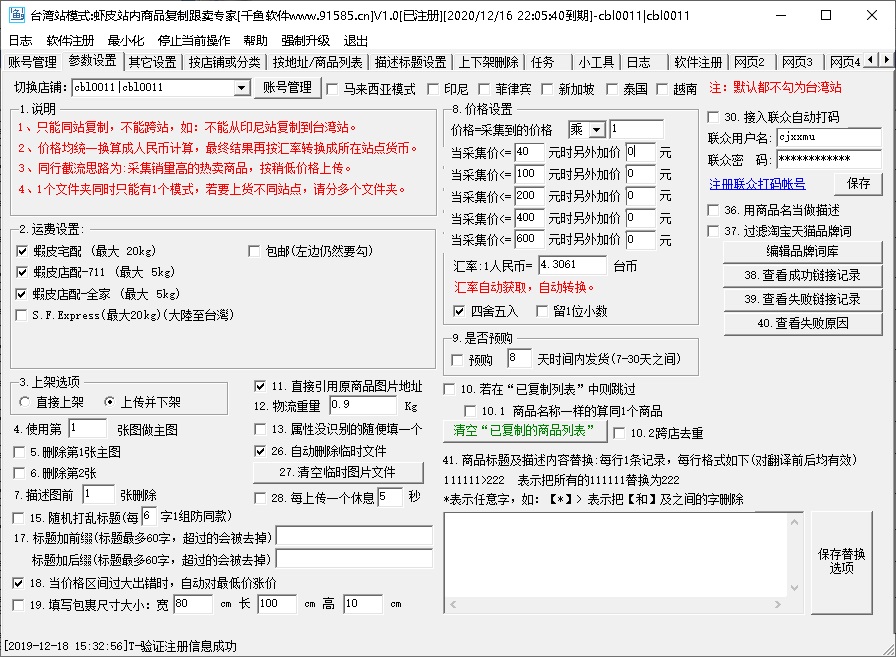This screenshot has height=657, width=896.
Task: Tick the 预购 pre-order checkbox
Action: (x=457, y=360)
